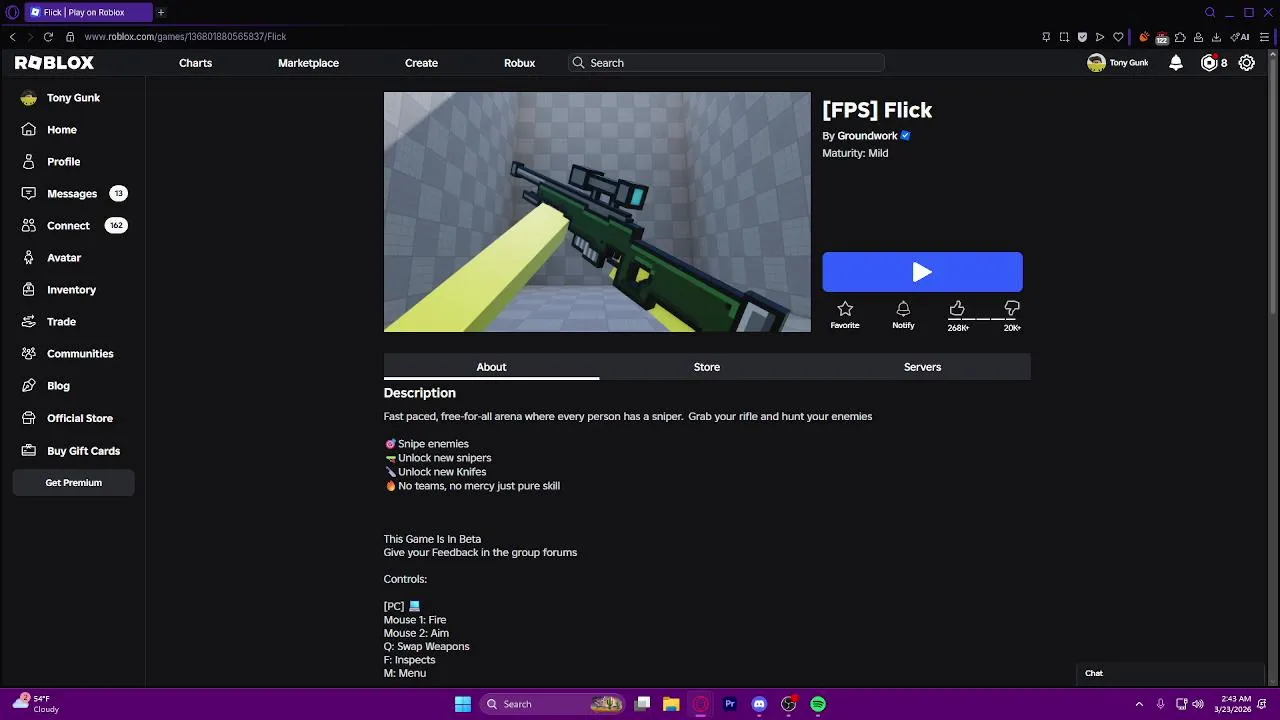Open Robux in Roblox navigation
This screenshot has height=720, width=1280.
[x=519, y=63]
